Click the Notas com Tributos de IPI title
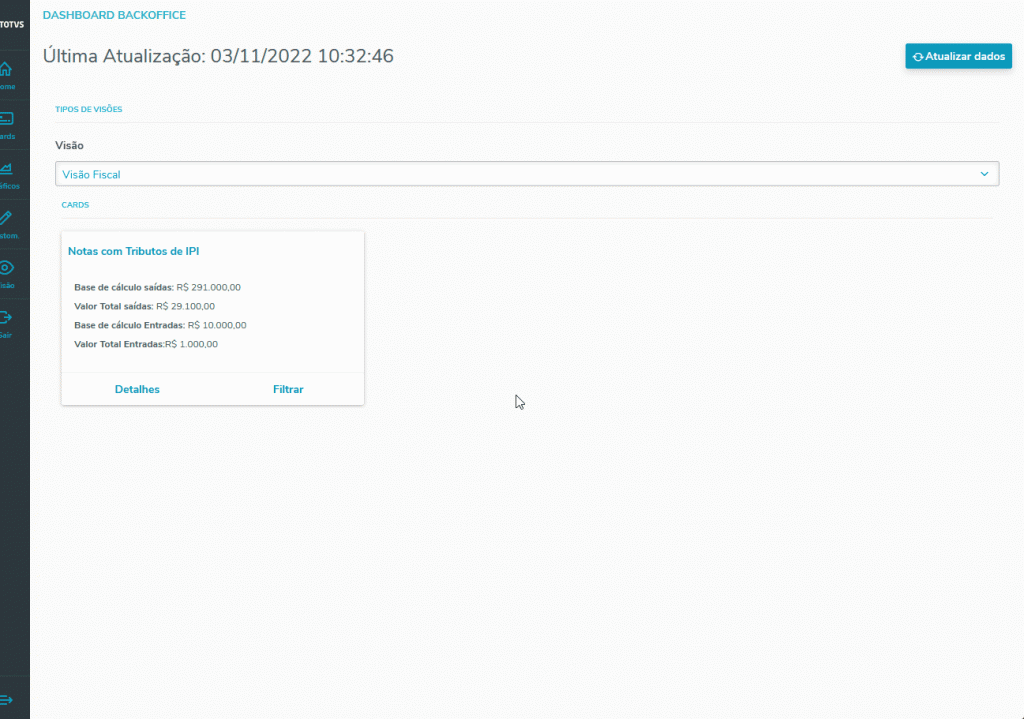The image size is (1024, 719). [133, 251]
